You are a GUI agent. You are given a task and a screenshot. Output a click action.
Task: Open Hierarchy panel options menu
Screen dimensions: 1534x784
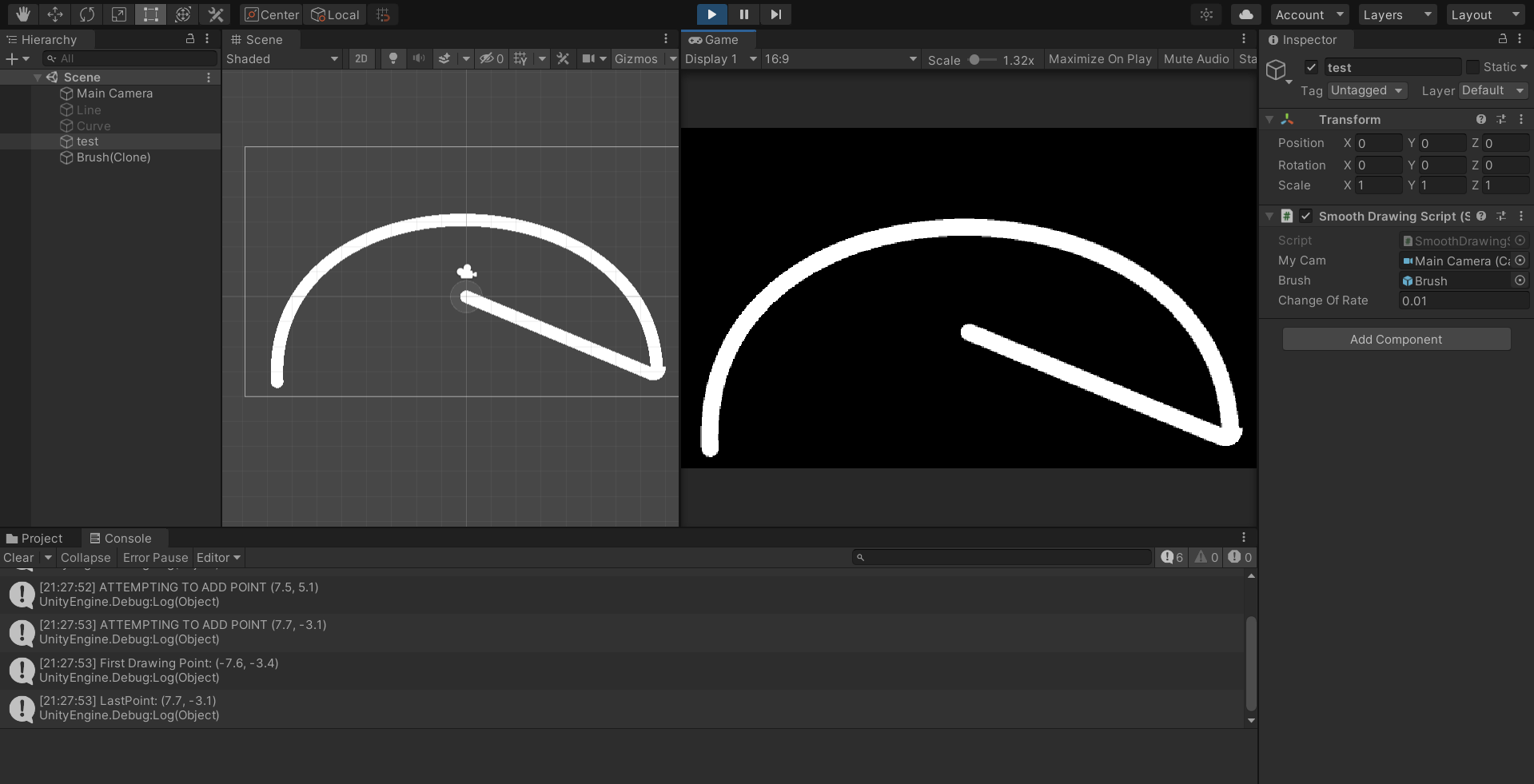207,38
